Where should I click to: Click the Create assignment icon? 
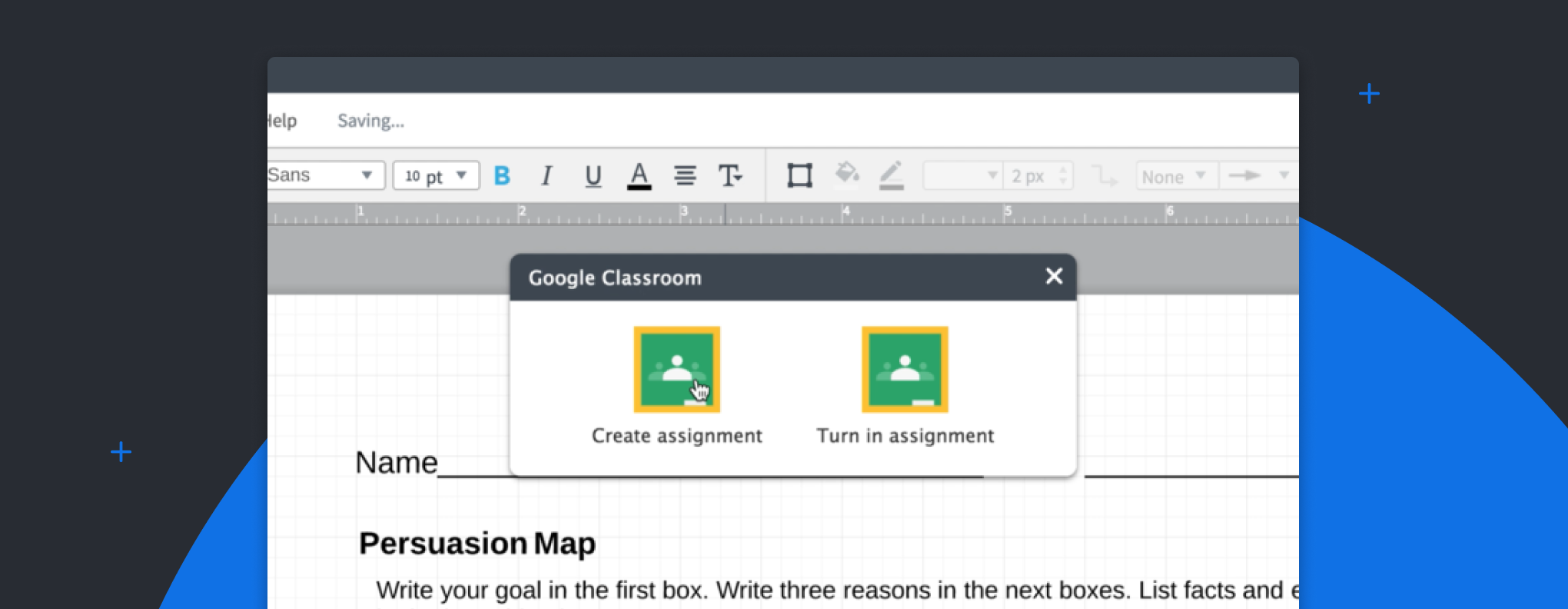tap(676, 369)
